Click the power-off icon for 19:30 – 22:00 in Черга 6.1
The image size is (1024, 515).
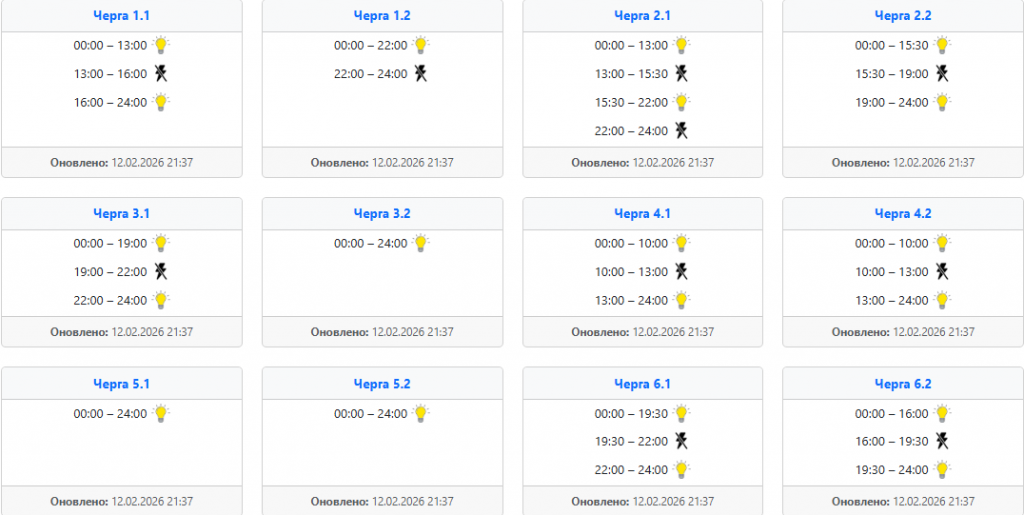tap(682, 441)
